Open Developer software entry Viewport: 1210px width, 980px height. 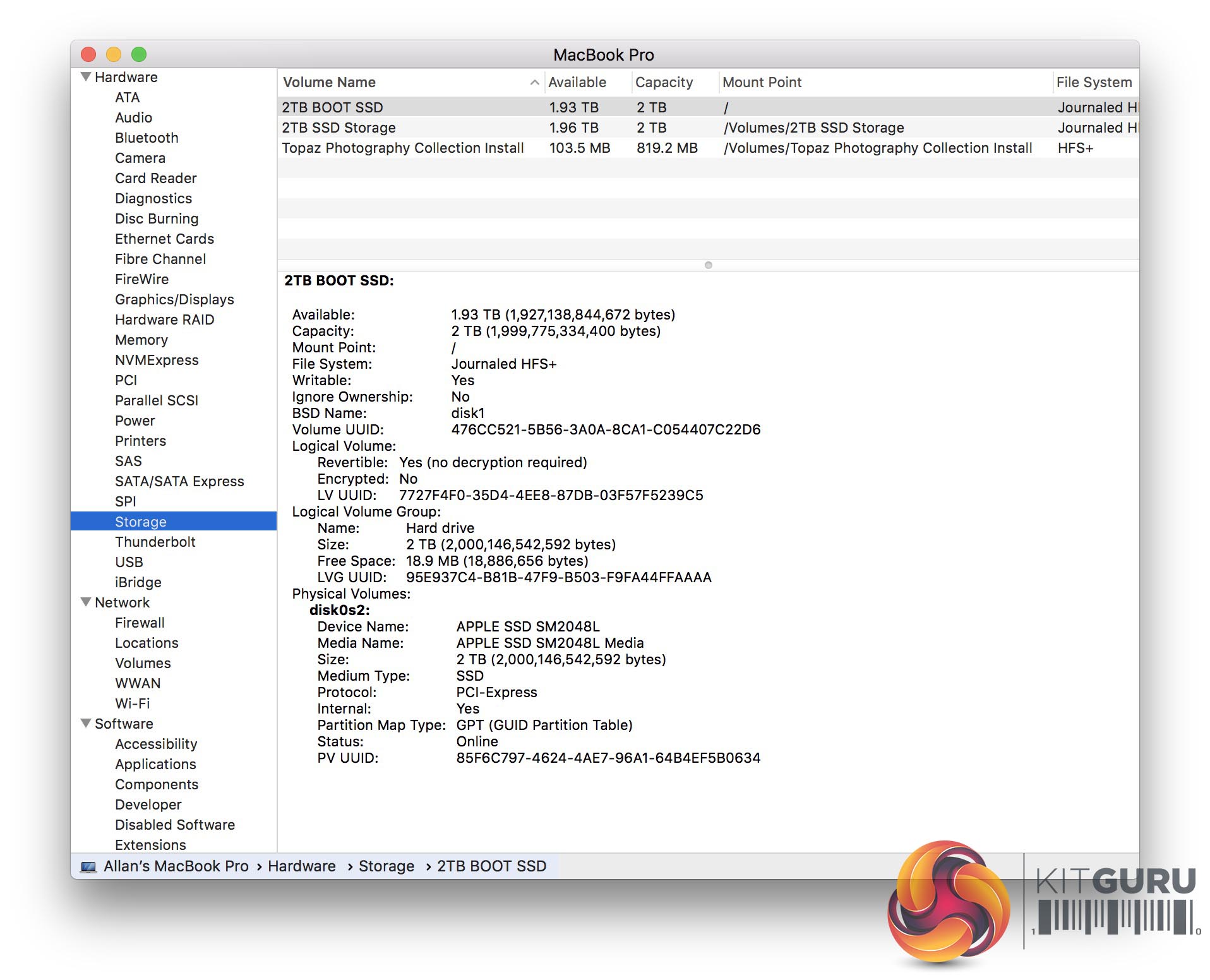148,804
